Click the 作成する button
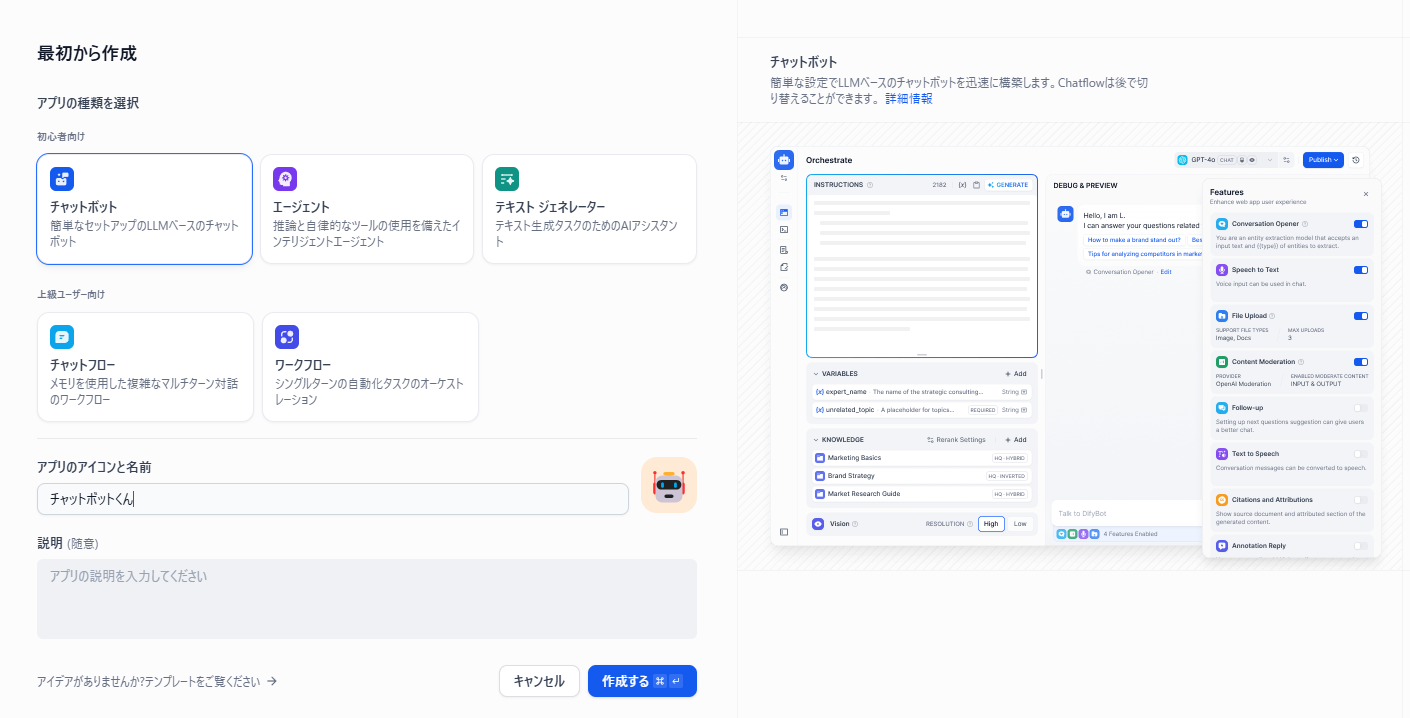1410x718 pixels. 642,681
